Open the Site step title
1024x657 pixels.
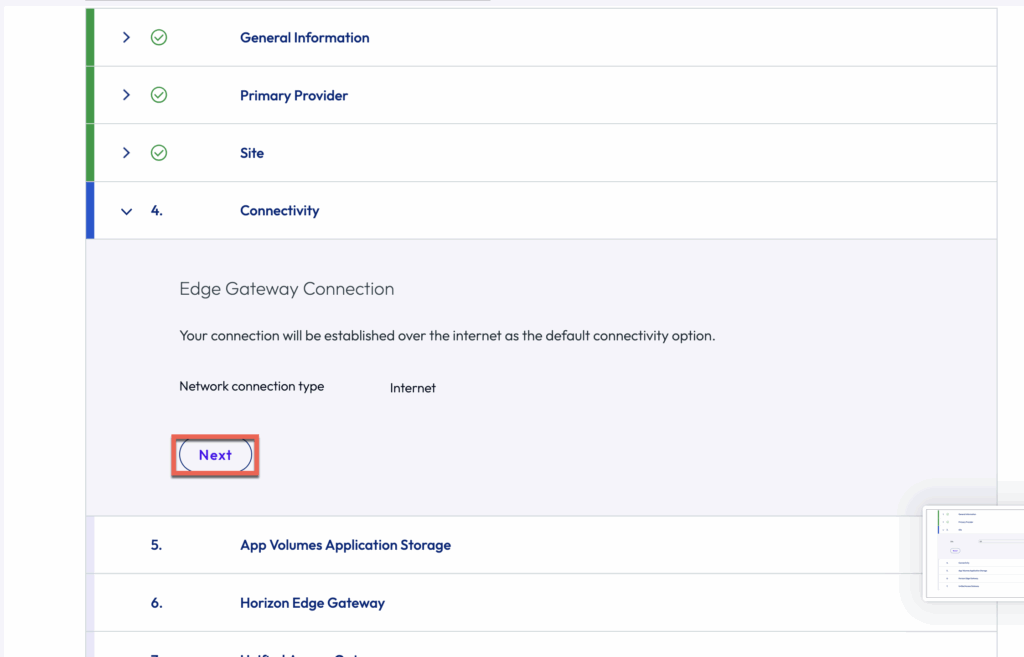point(252,153)
